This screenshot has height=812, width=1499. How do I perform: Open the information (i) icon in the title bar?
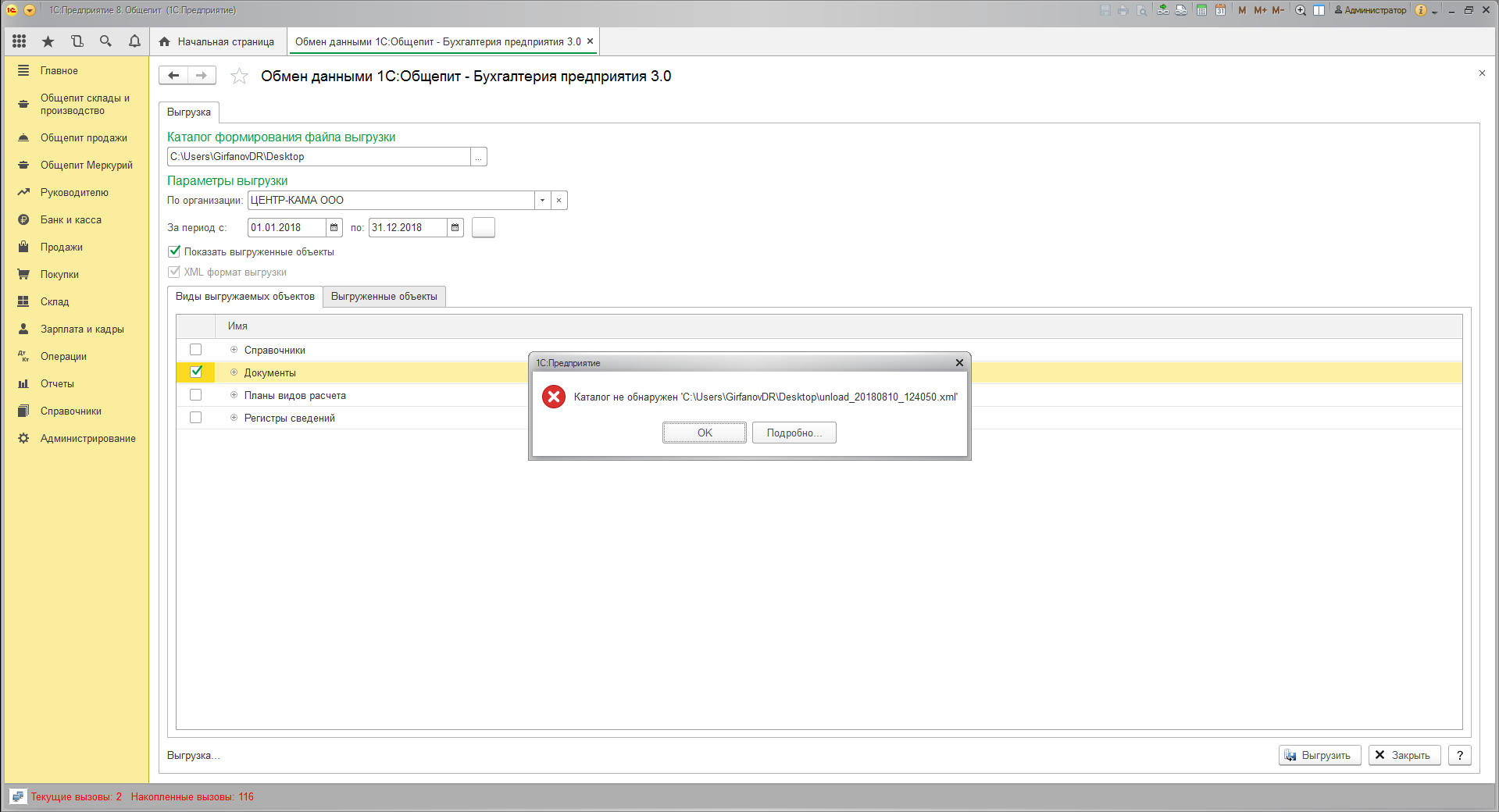point(1421,10)
